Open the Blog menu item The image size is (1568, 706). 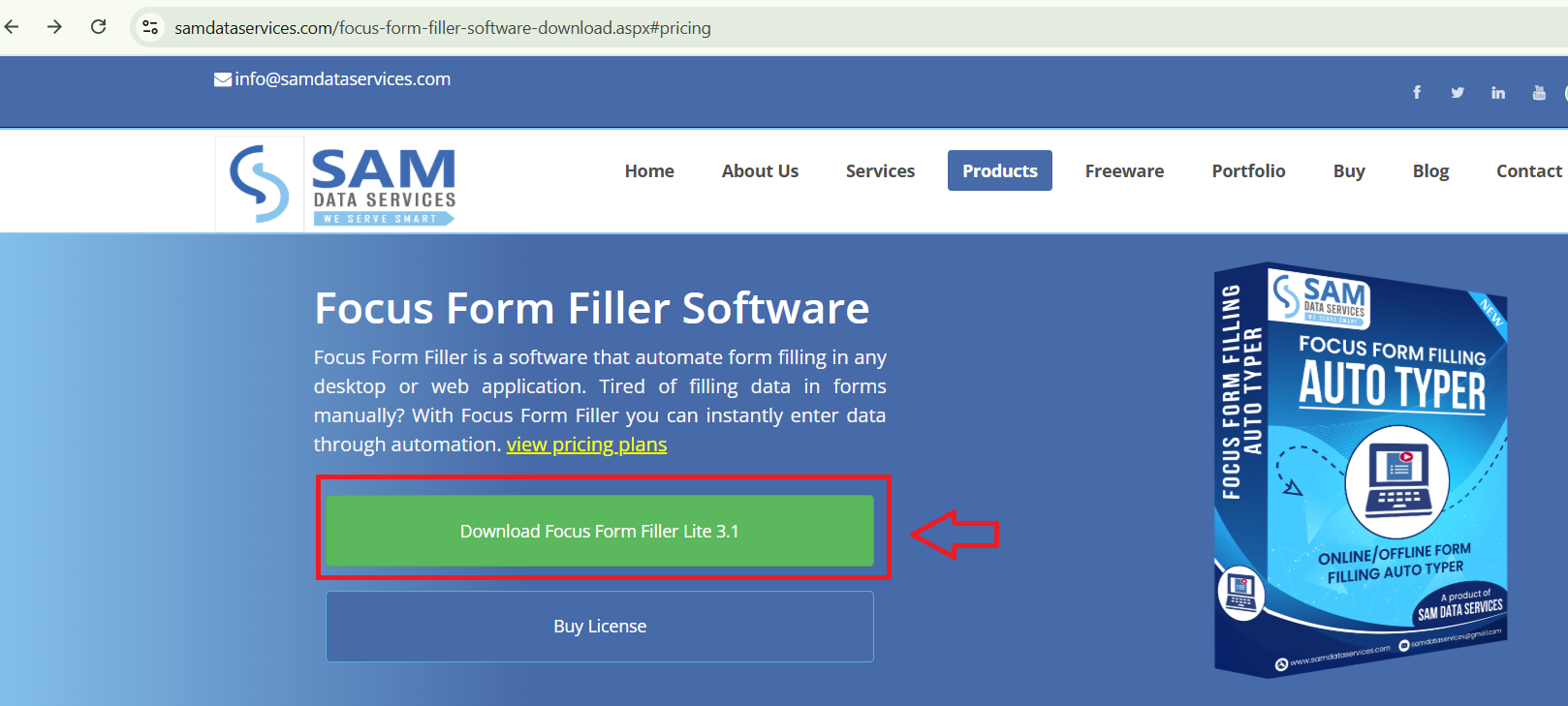click(1430, 170)
